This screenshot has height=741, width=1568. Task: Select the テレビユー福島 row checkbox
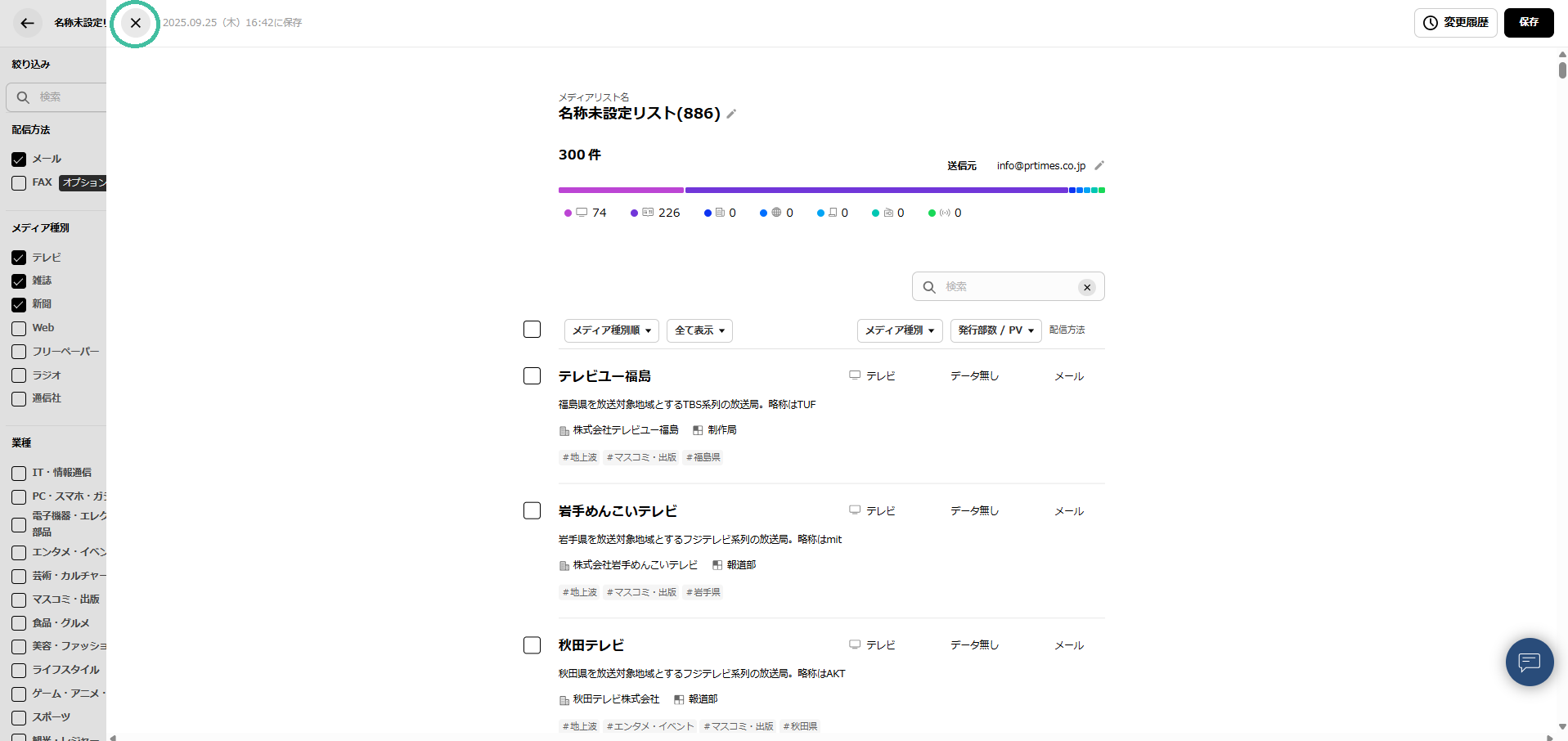click(x=532, y=375)
